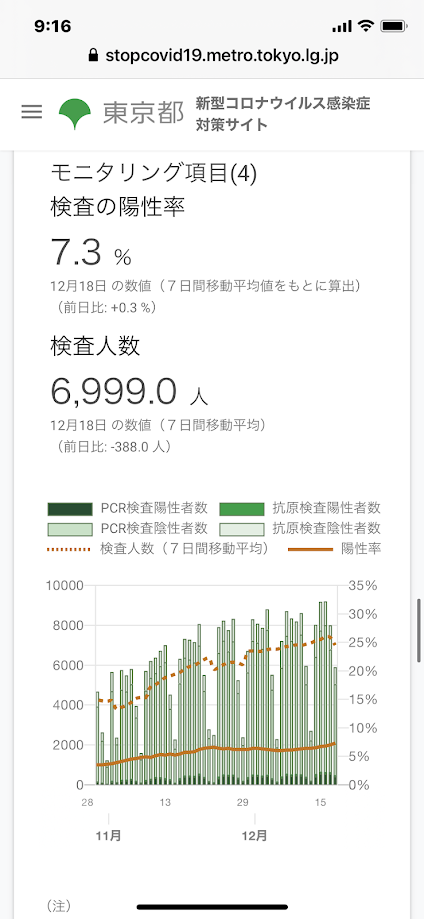Open 新型コロナウイルス感染症対策サイト header link

click(283, 114)
